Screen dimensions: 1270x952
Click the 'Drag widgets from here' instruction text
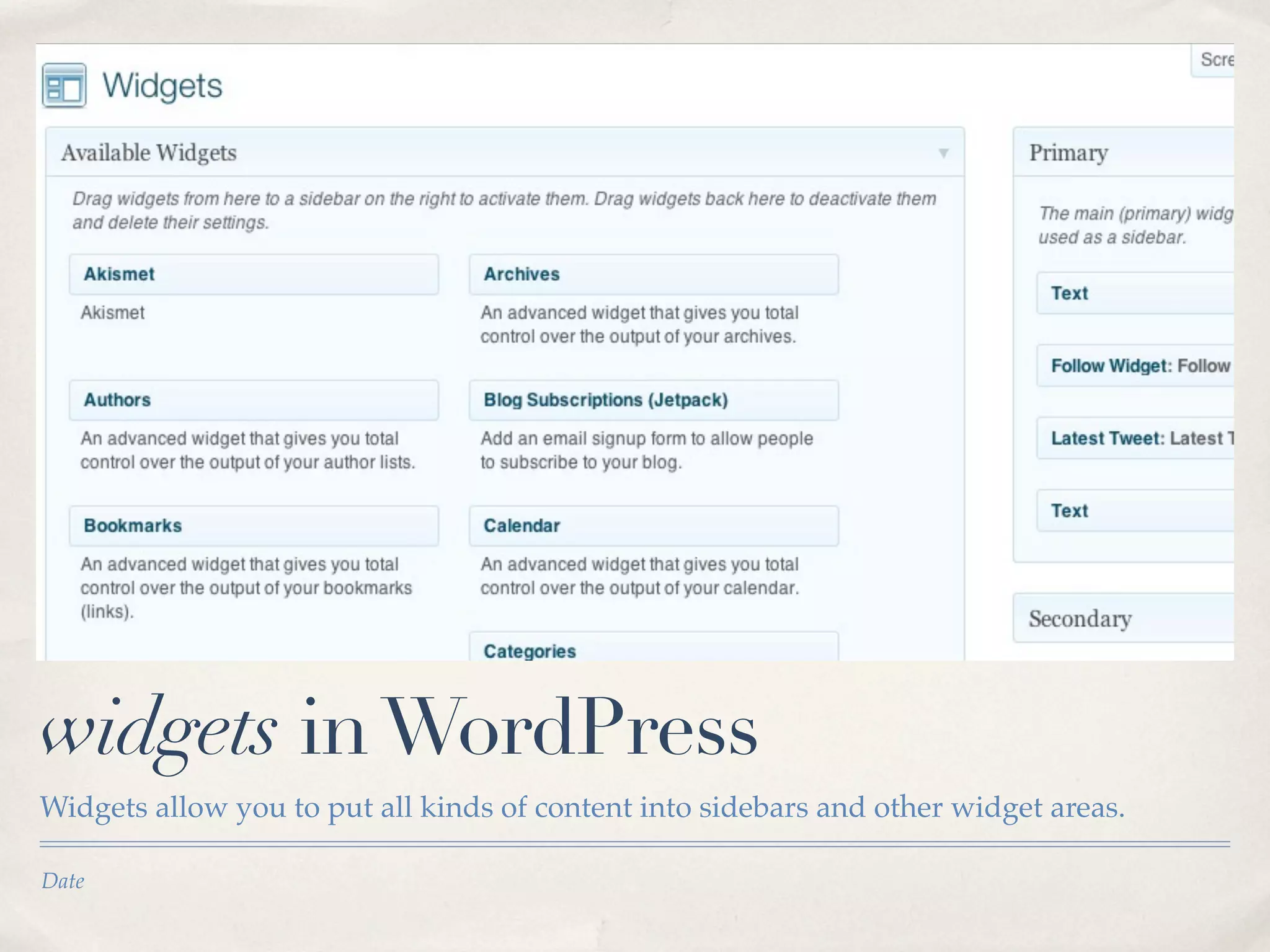coord(504,211)
